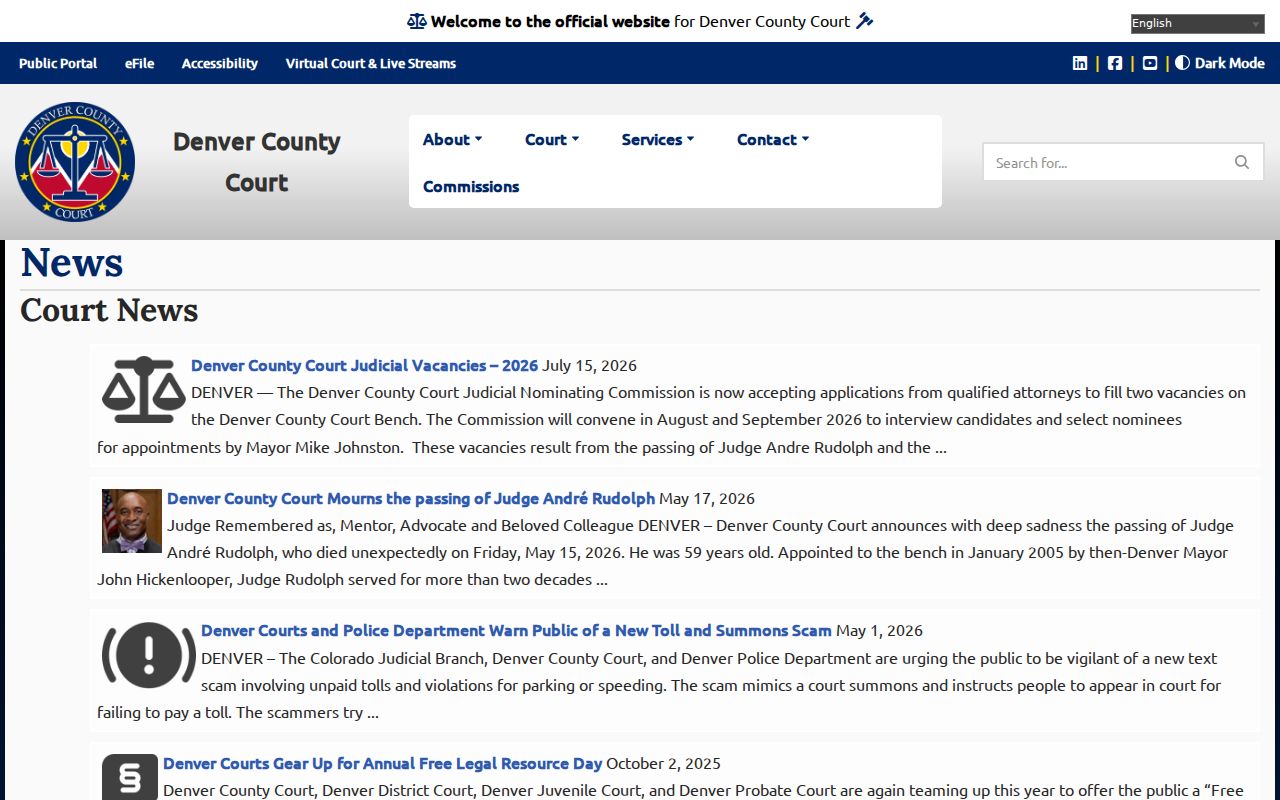
Task: Open Mourns the passing of Judge André Rudolph article
Action: [411, 498]
